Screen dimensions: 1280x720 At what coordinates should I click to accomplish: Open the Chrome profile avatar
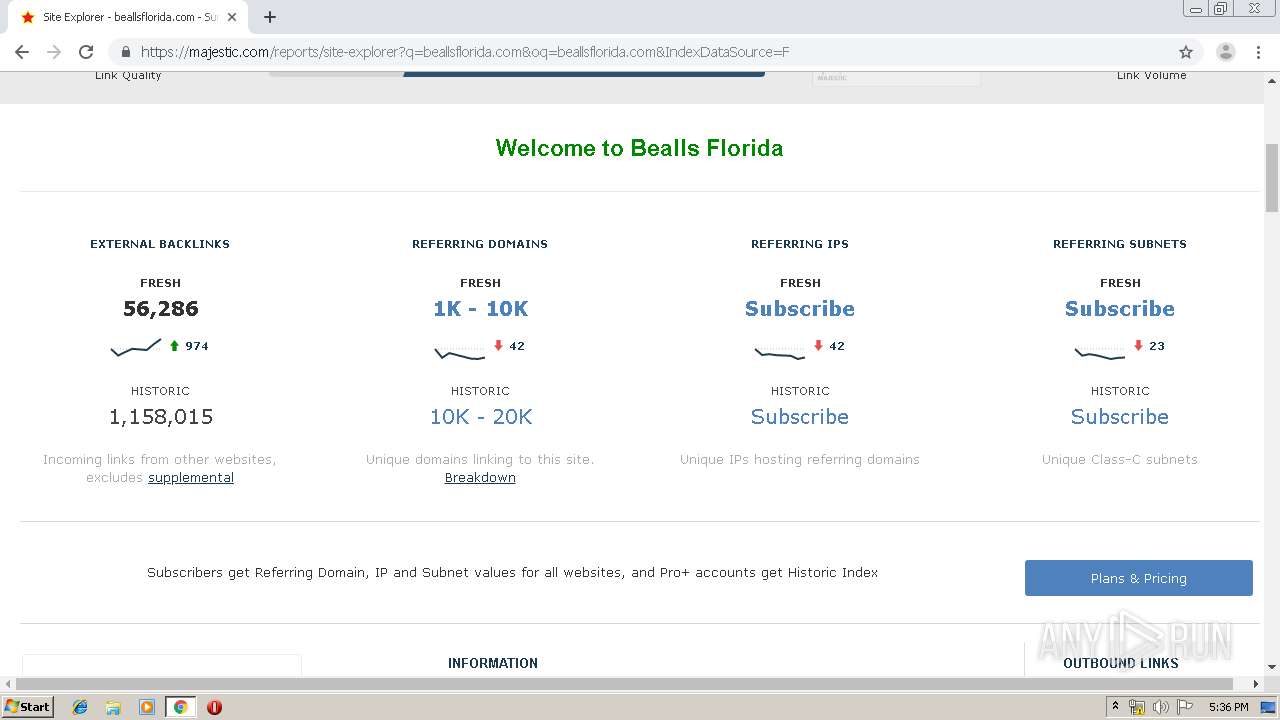tap(1225, 52)
